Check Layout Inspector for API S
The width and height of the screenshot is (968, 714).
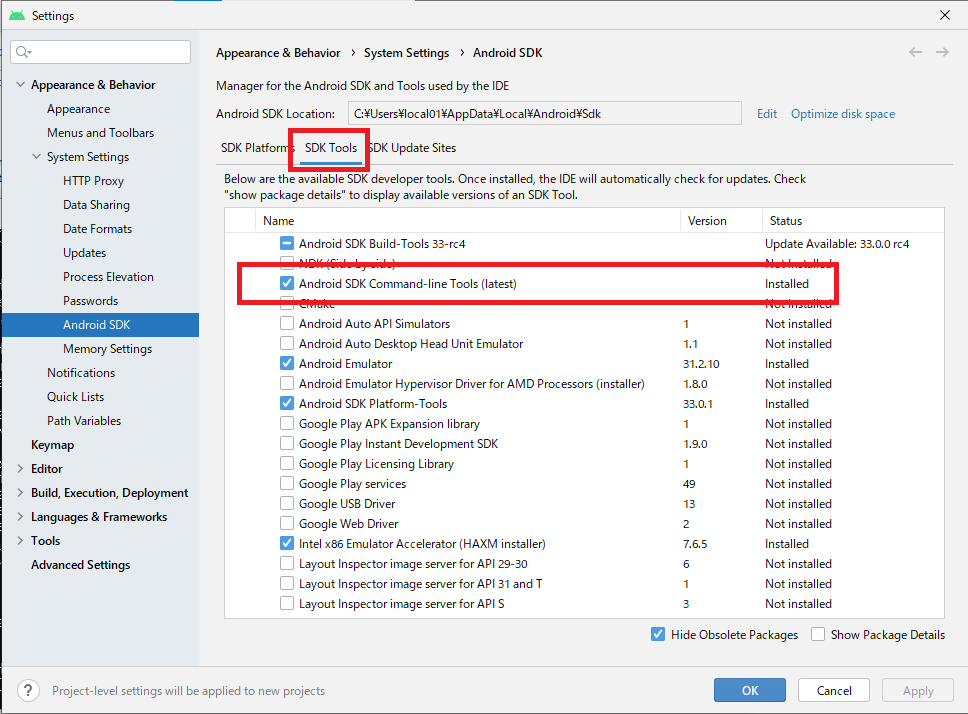click(x=286, y=604)
